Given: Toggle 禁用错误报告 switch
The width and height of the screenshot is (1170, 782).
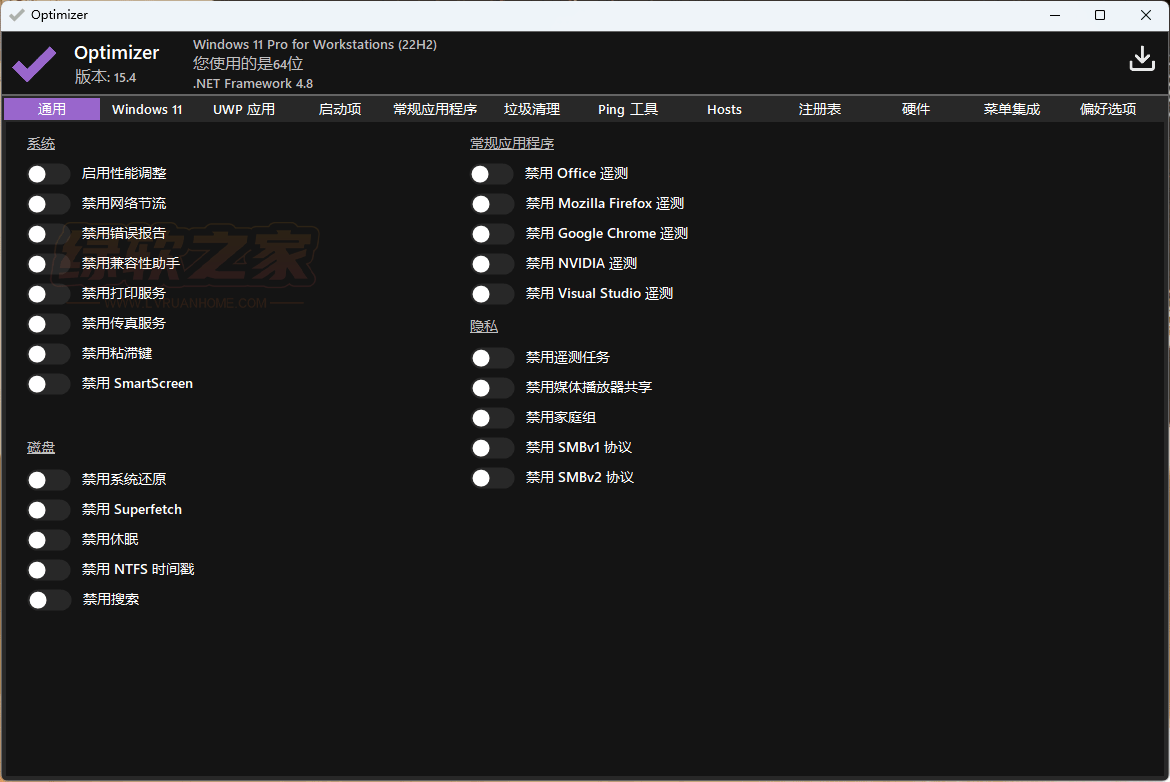Looking at the screenshot, I should coord(49,234).
